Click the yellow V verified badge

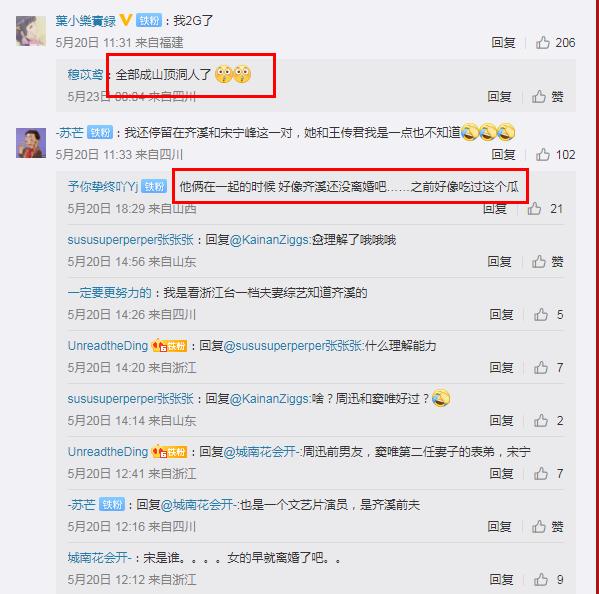(126, 20)
